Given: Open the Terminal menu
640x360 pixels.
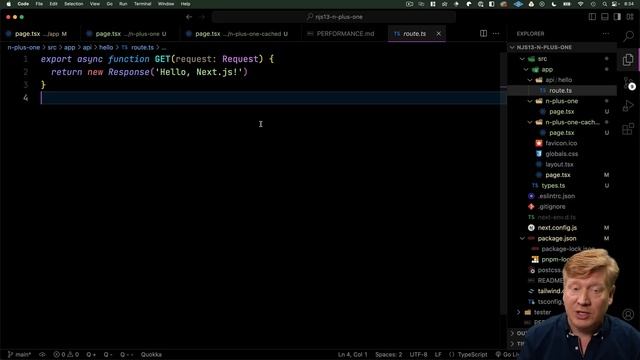Looking at the screenshot, I should [142, 4].
